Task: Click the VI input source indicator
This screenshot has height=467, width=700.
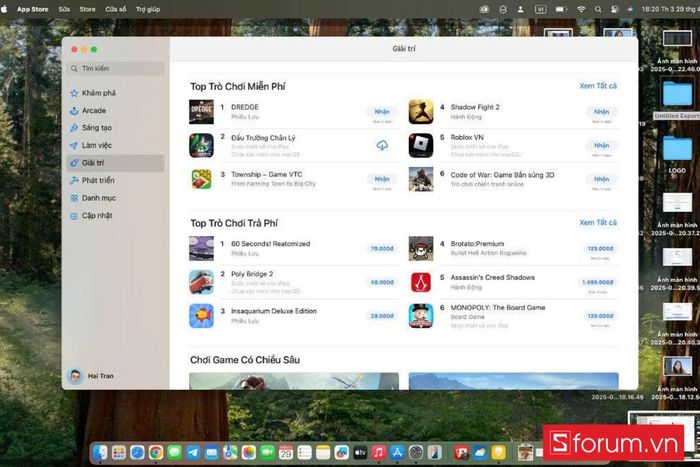Action: [x=541, y=9]
